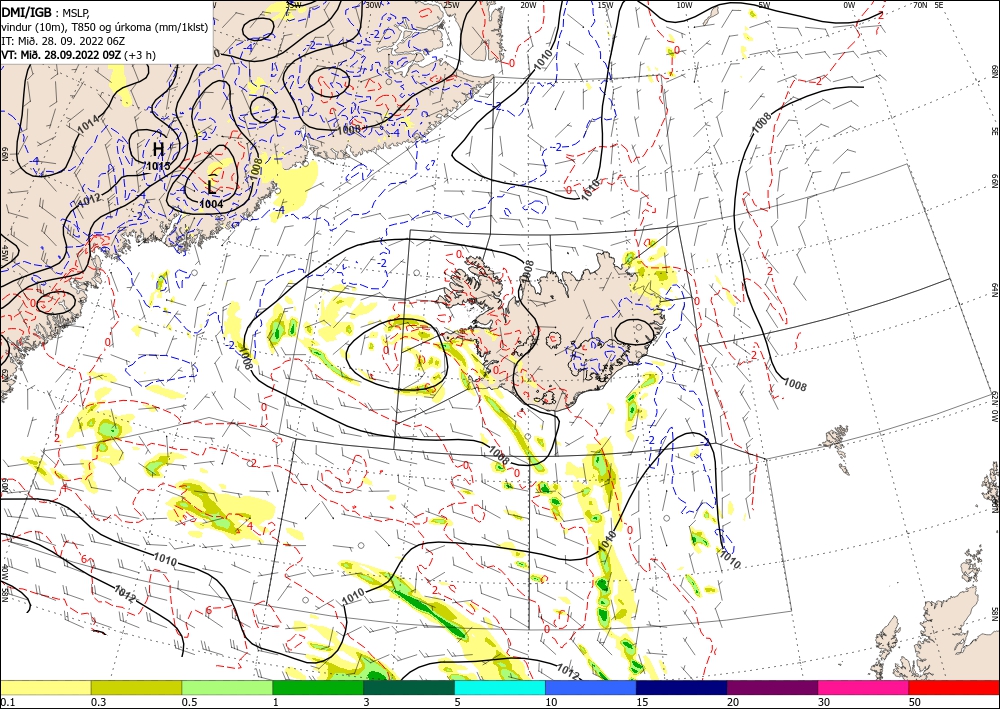Click the '0W' longitude label
Screen dimensions: 1000x709
849,5
